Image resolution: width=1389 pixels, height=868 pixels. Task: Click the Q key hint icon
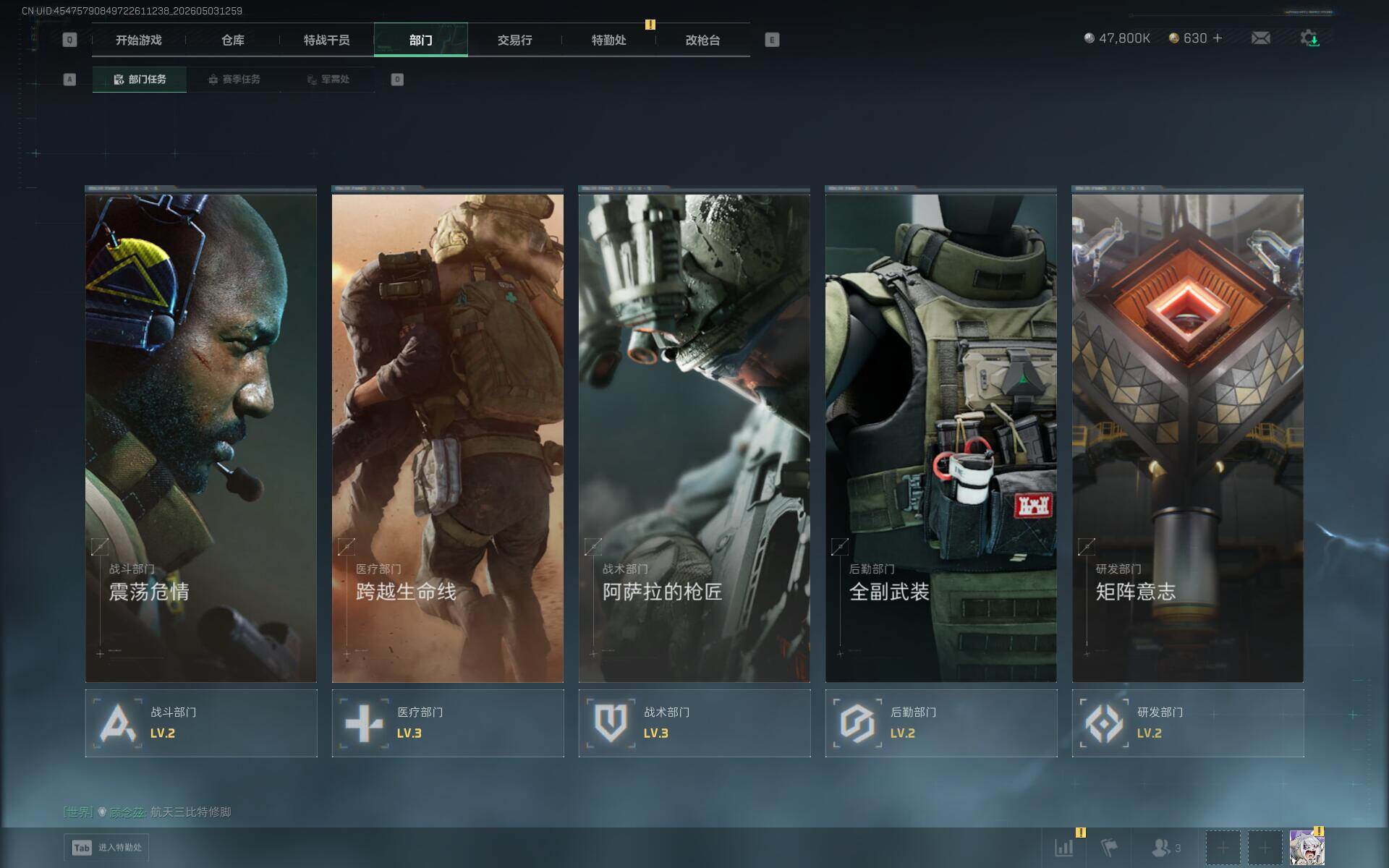(x=69, y=40)
